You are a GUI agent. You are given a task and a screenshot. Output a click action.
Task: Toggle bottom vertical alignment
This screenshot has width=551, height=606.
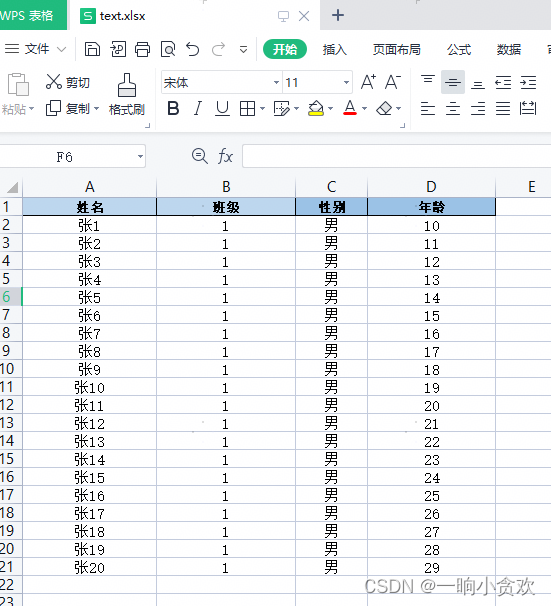pos(478,84)
